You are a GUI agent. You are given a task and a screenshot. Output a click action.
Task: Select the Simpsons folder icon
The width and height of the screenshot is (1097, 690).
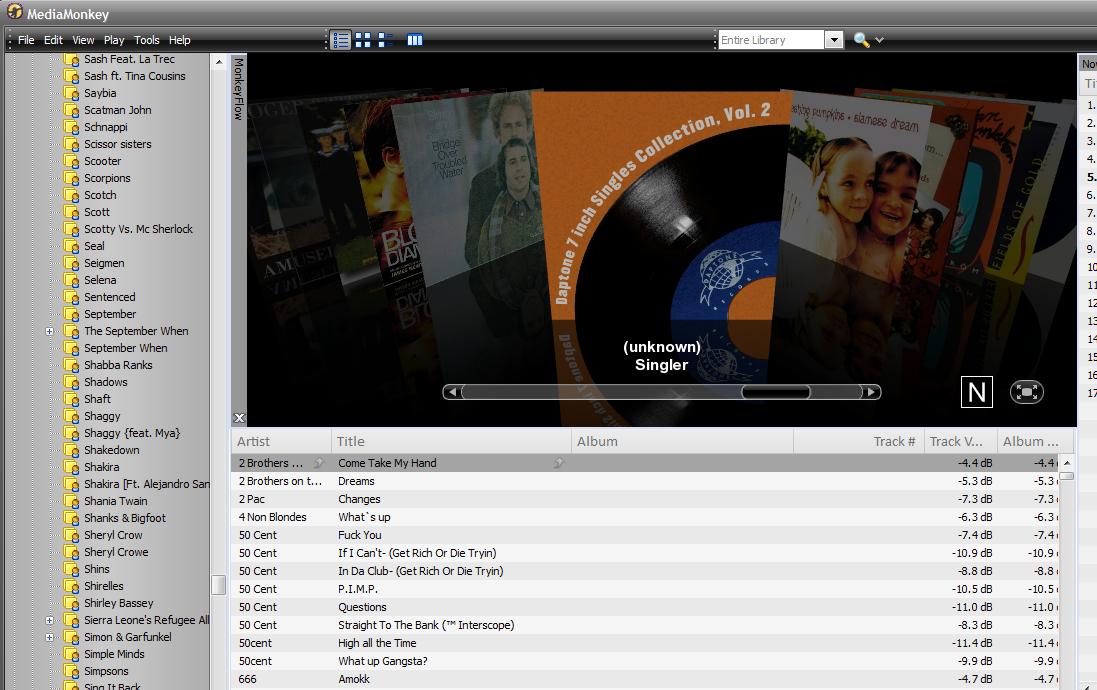71,671
